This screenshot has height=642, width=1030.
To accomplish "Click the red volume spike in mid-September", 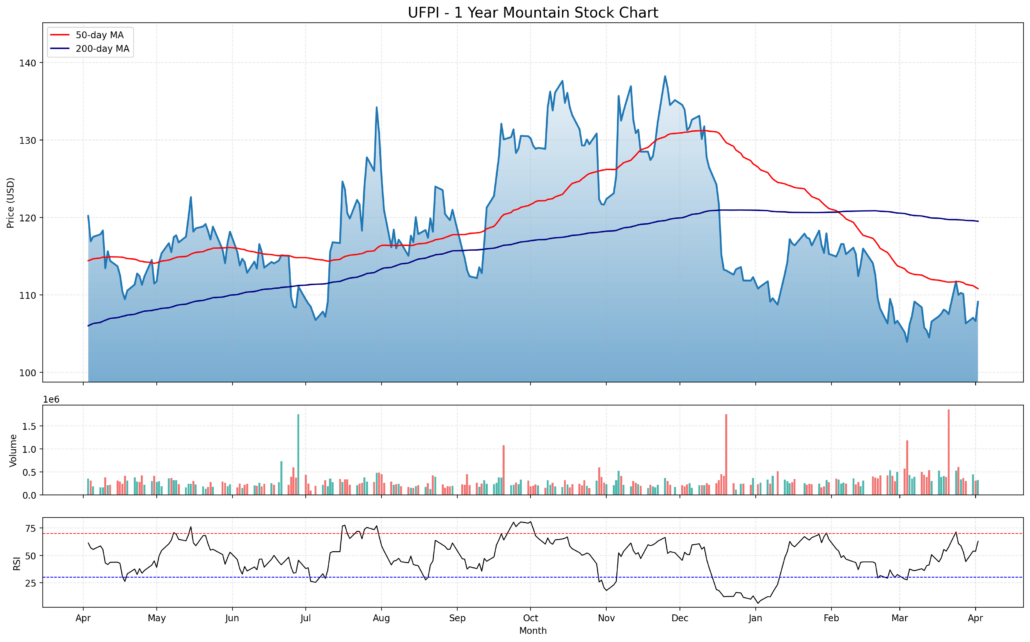I will tap(504, 470).
